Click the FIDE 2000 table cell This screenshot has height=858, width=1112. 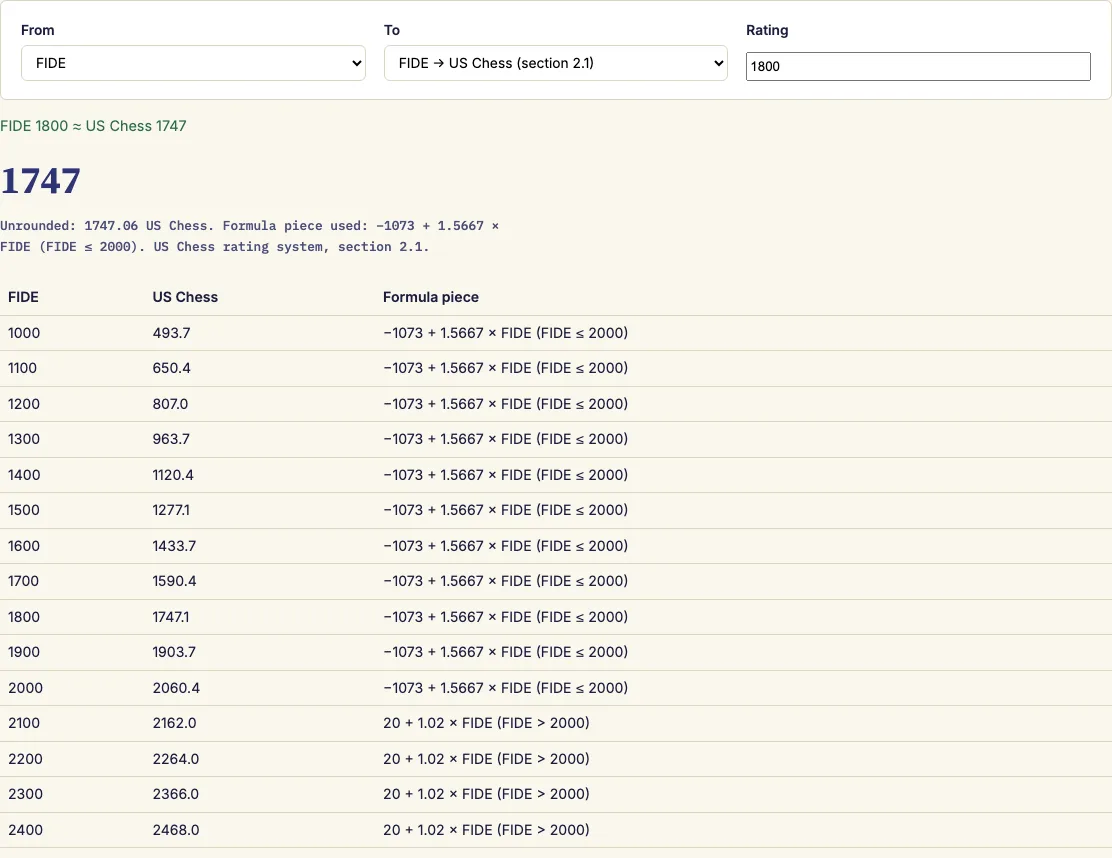coord(26,687)
